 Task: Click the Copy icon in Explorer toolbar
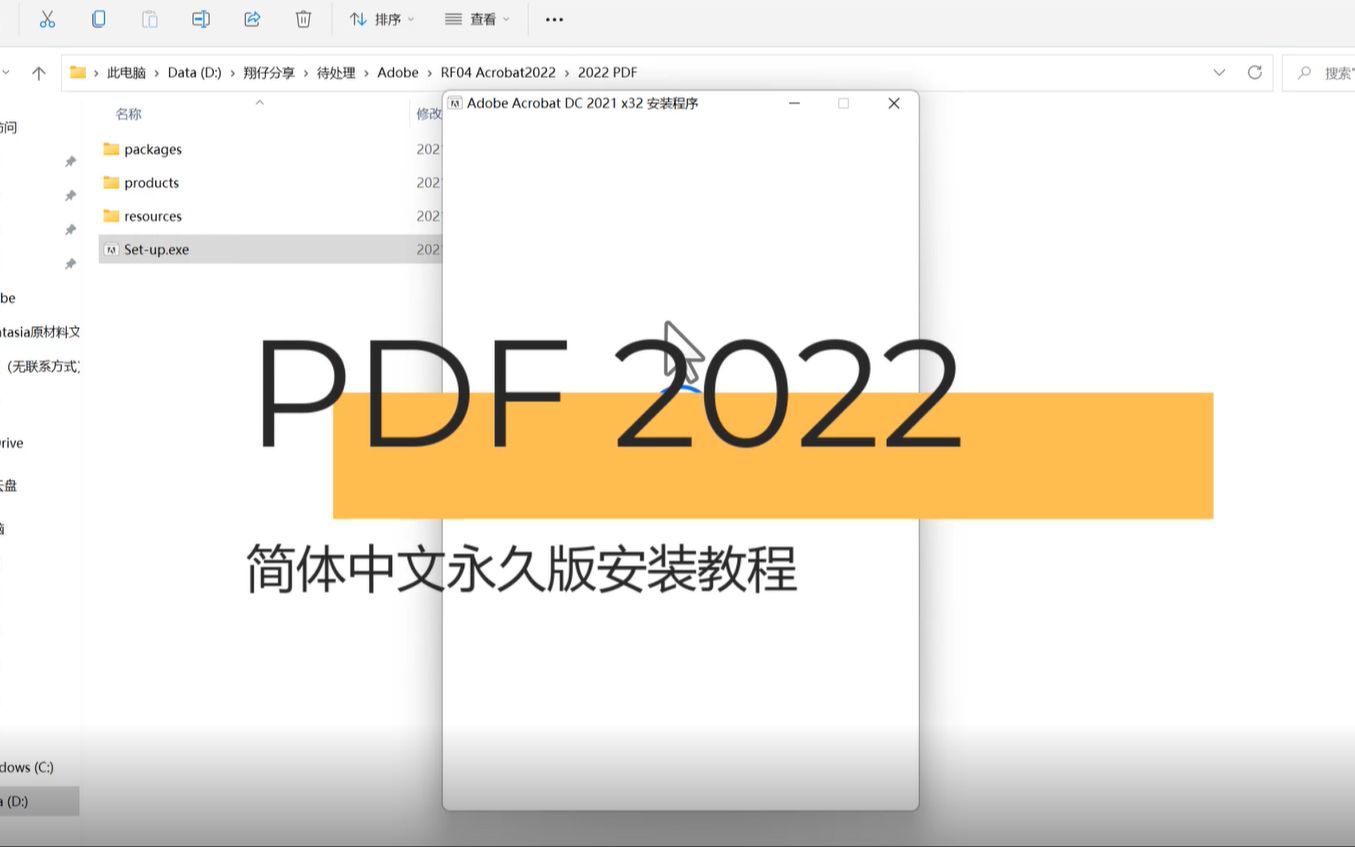pos(98,19)
